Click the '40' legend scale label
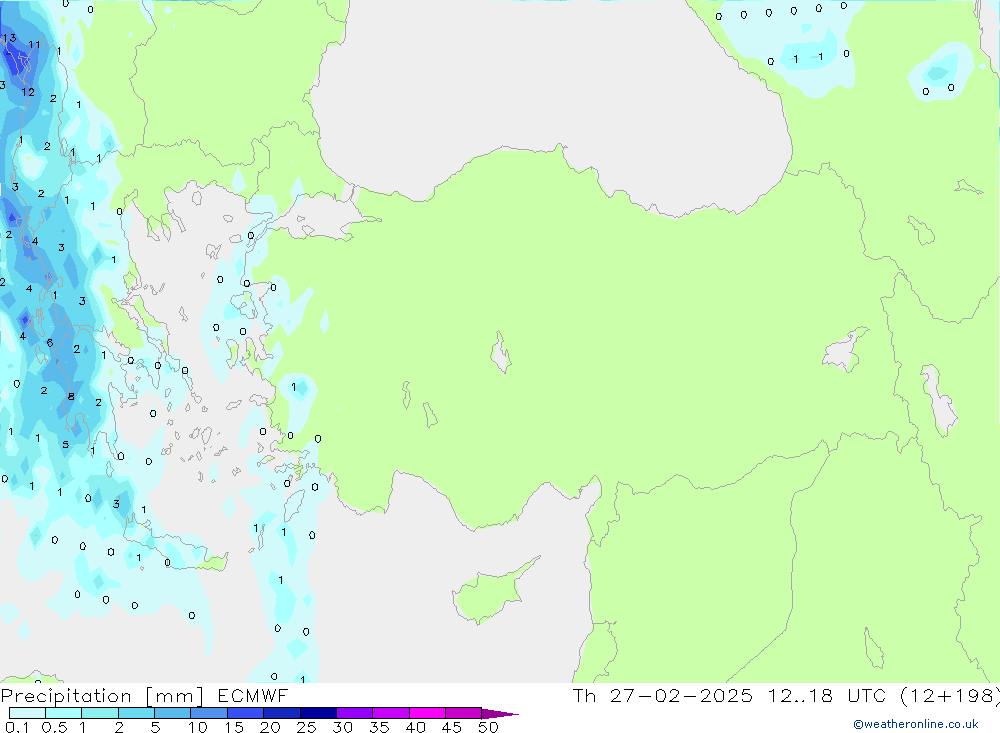The height and width of the screenshot is (733, 1000). 415,727
